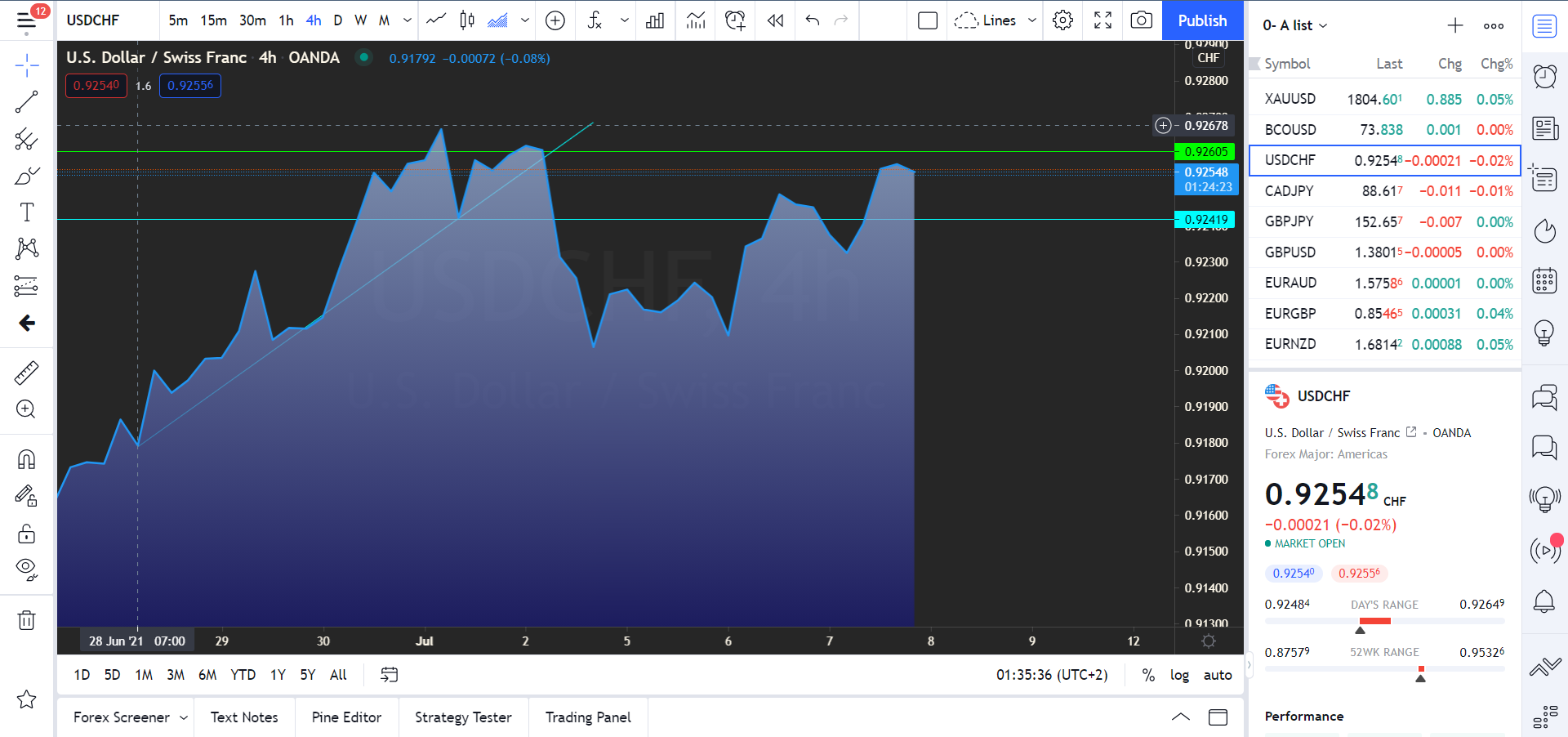Open the compare or add symbol button

tap(555, 20)
